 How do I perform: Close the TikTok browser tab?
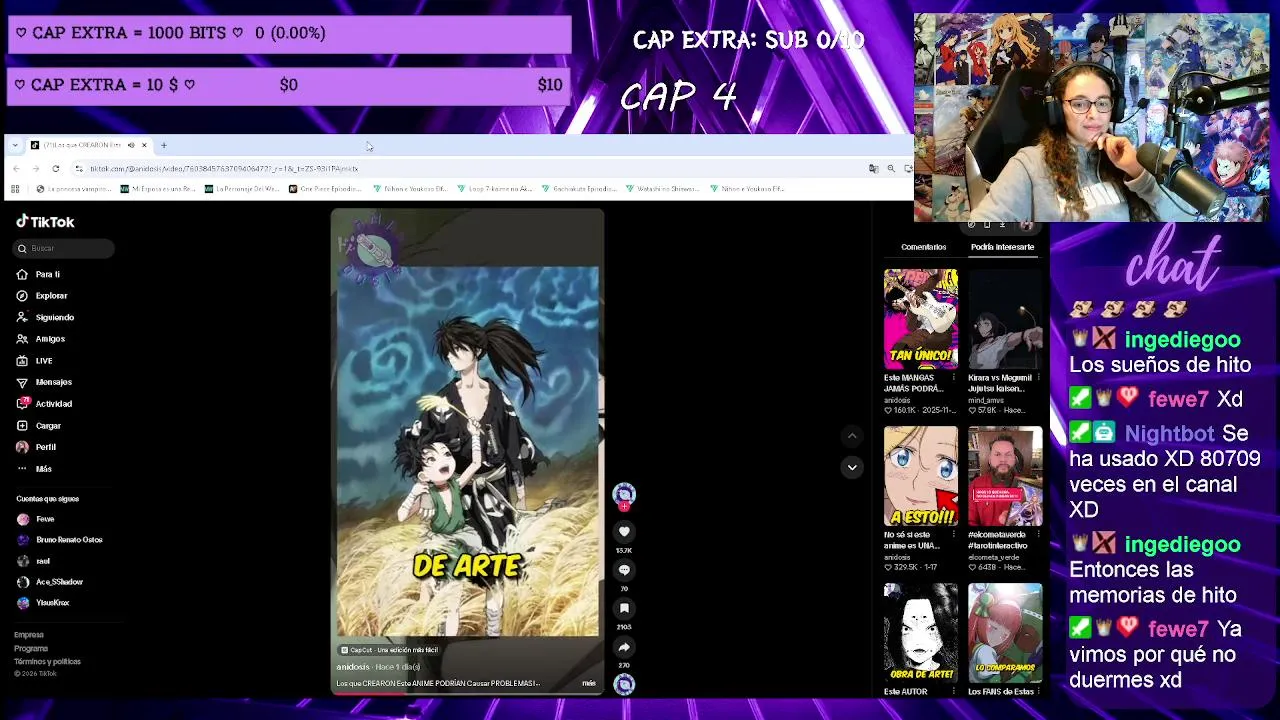[144, 145]
